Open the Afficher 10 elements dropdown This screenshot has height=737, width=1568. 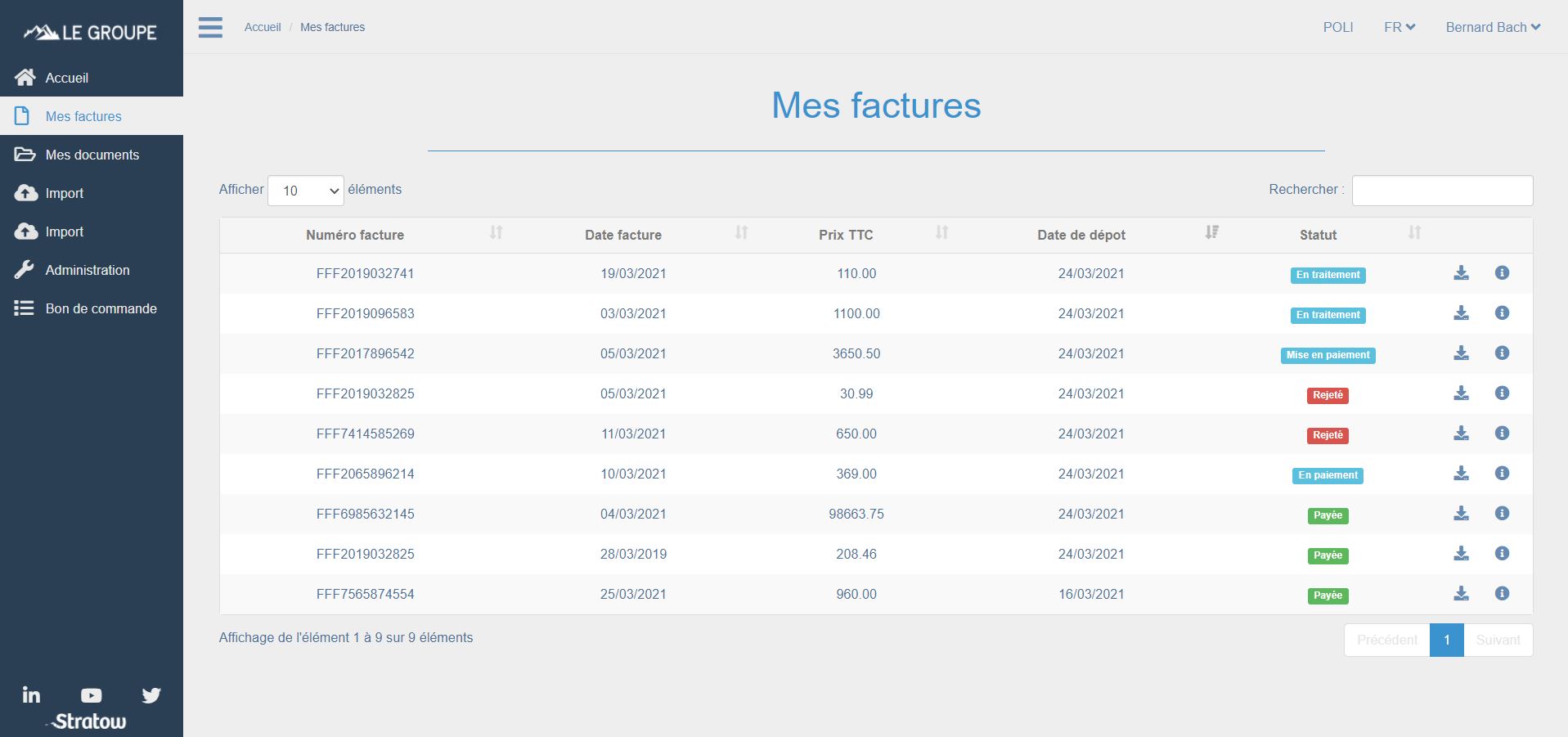(x=306, y=191)
